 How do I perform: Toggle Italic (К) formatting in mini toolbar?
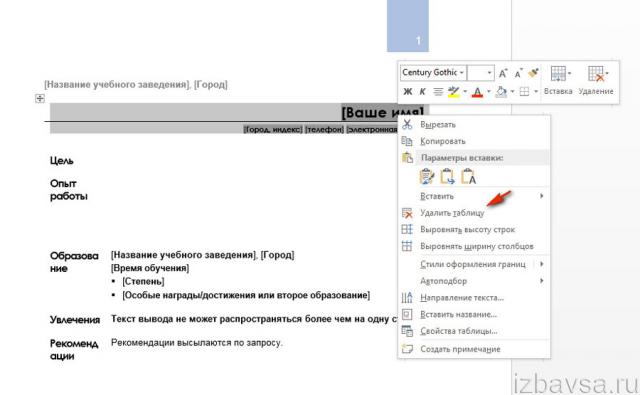(x=422, y=92)
